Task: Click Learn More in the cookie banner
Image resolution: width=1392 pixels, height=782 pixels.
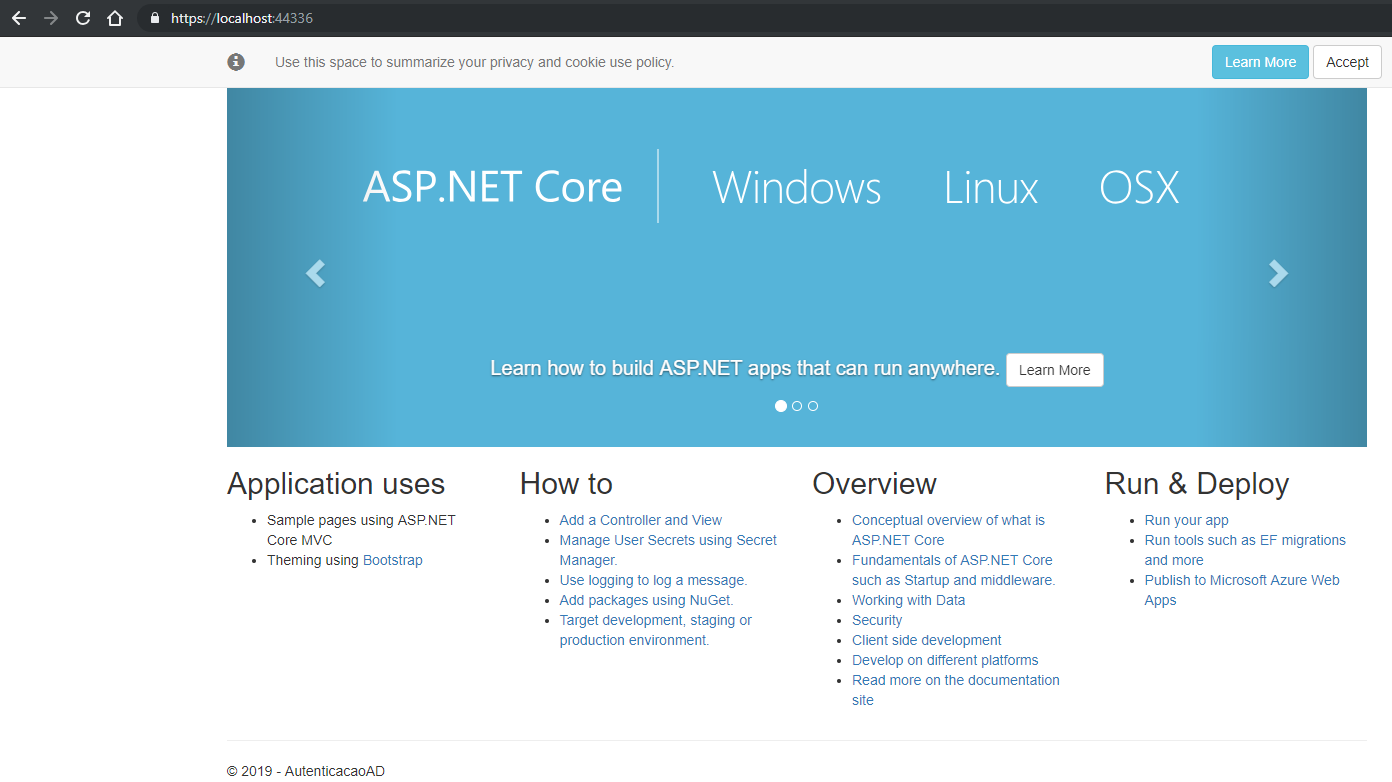Action: (1259, 62)
